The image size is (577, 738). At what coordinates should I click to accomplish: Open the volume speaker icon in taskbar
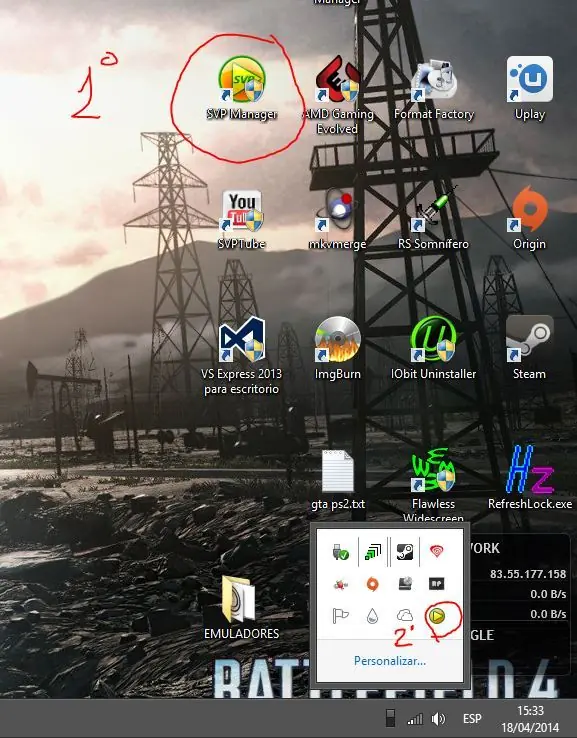point(439,719)
